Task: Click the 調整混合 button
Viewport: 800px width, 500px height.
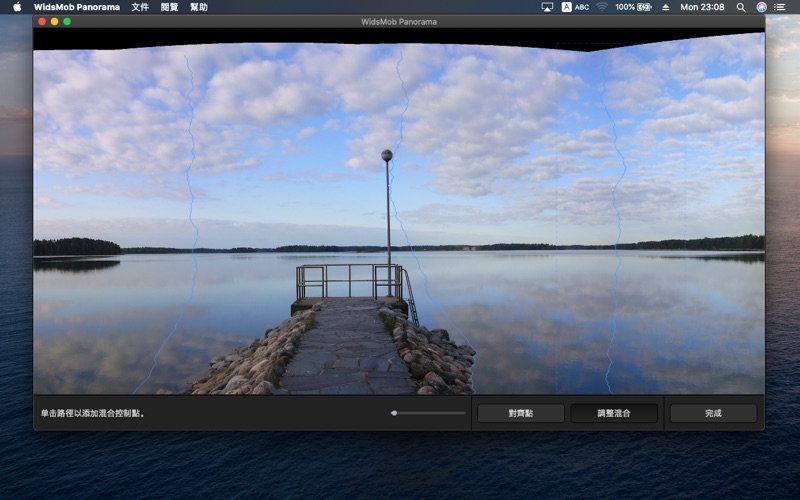Action: click(614, 413)
